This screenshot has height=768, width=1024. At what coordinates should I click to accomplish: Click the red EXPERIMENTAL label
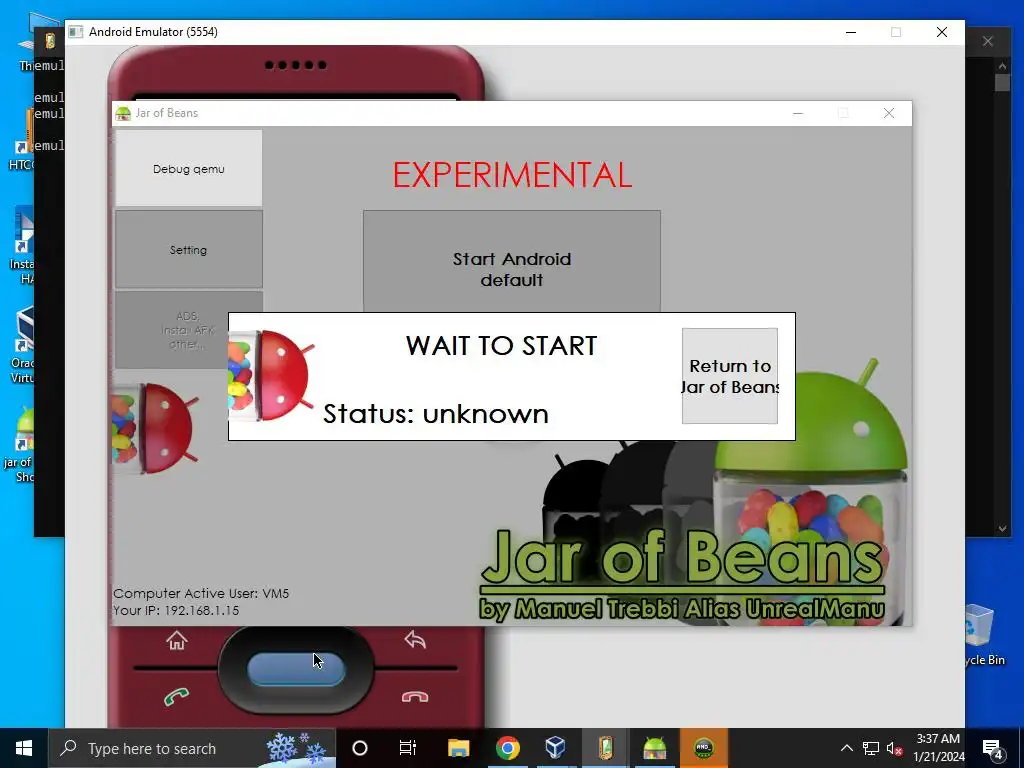coord(512,175)
